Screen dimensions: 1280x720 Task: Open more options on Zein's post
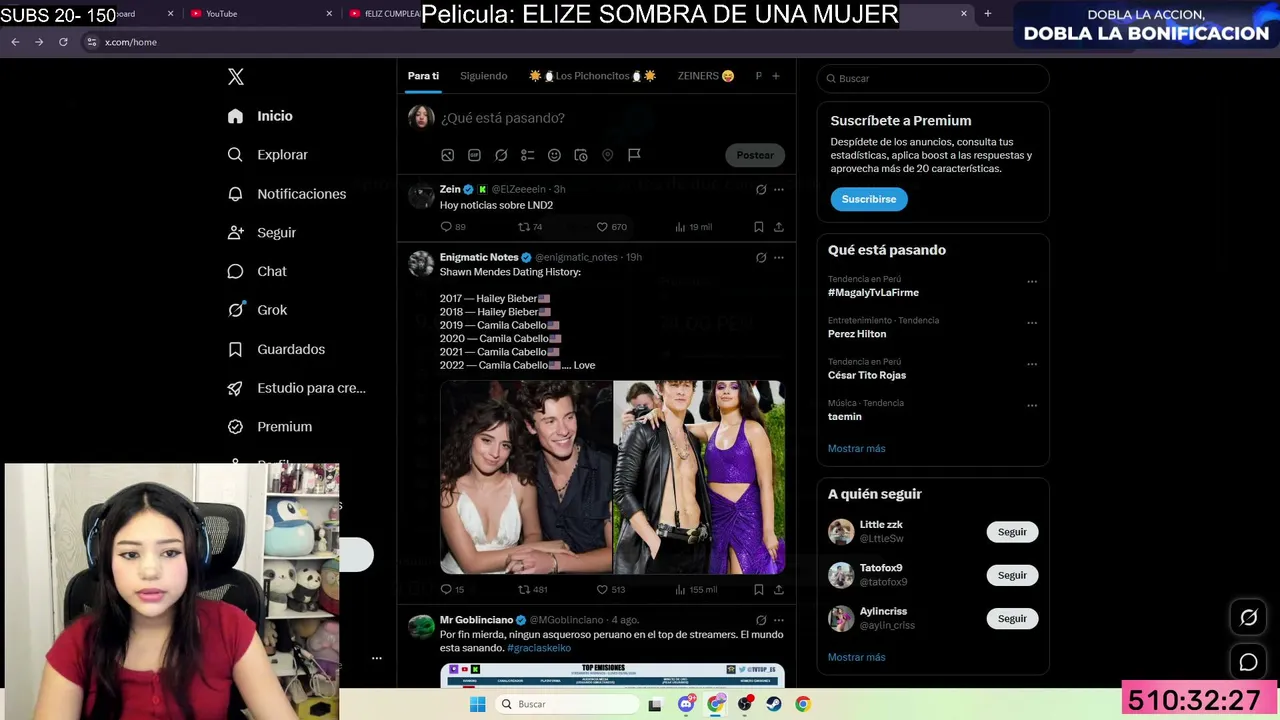pyautogui.click(x=779, y=189)
